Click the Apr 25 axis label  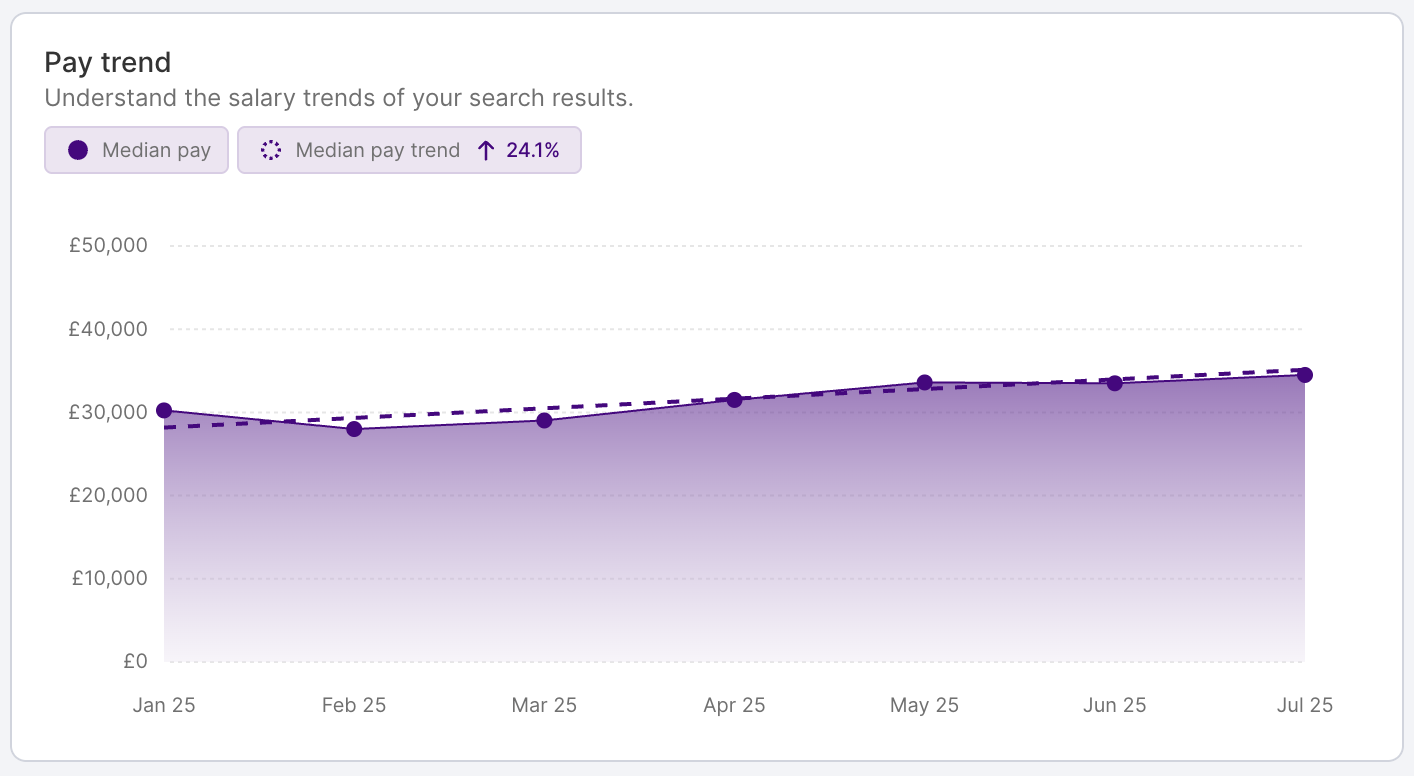[x=734, y=705]
